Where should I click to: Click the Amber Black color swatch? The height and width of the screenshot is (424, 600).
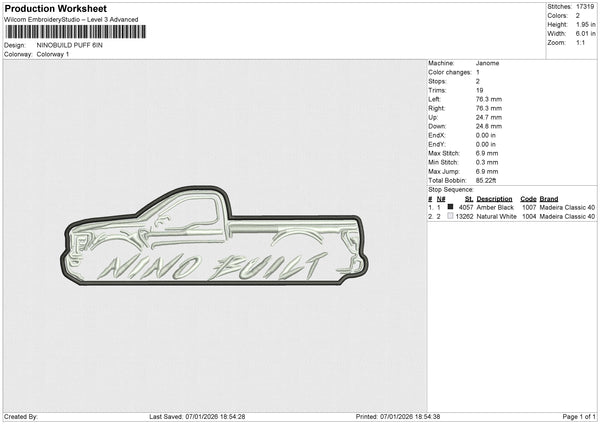450,207
